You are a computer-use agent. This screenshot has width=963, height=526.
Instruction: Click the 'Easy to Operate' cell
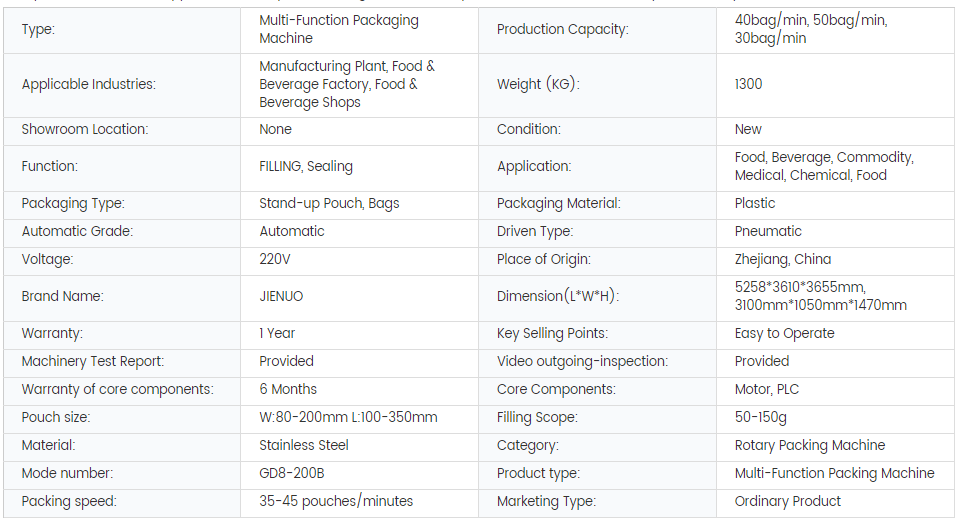pyautogui.click(x=784, y=333)
